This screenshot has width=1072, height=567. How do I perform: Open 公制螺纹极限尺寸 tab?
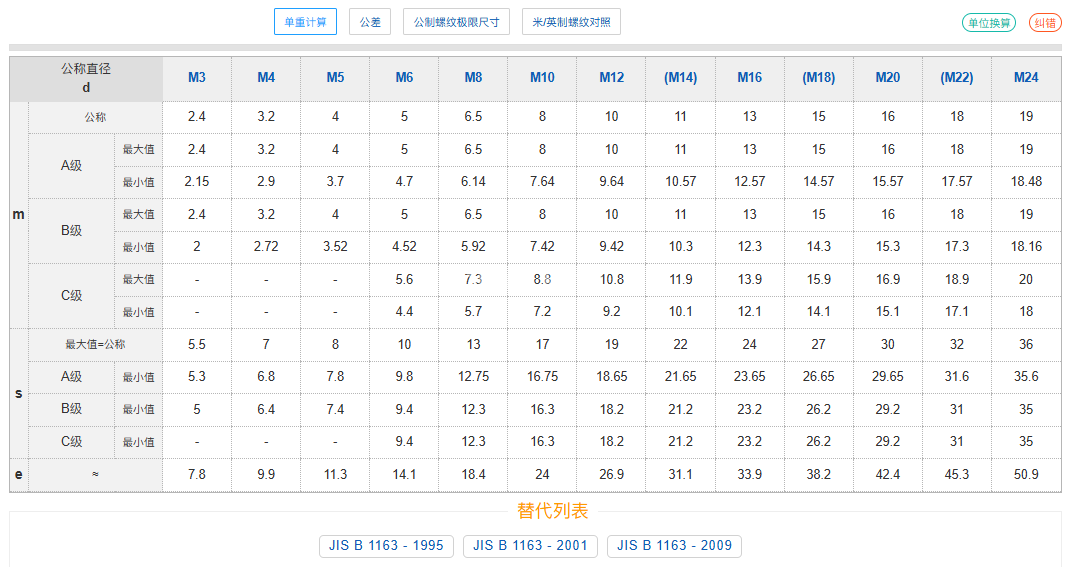coord(456,22)
